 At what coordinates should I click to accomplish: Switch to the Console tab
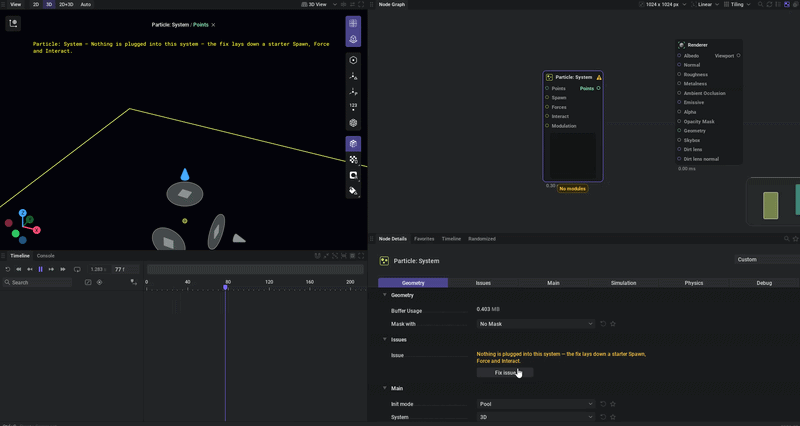[45, 256]
